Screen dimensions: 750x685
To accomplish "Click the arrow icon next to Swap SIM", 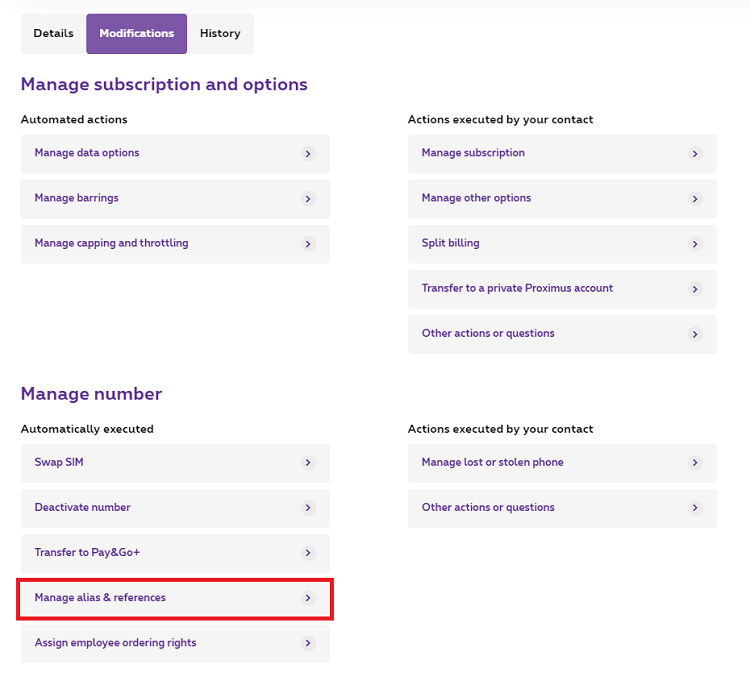I will coord(308,463).
